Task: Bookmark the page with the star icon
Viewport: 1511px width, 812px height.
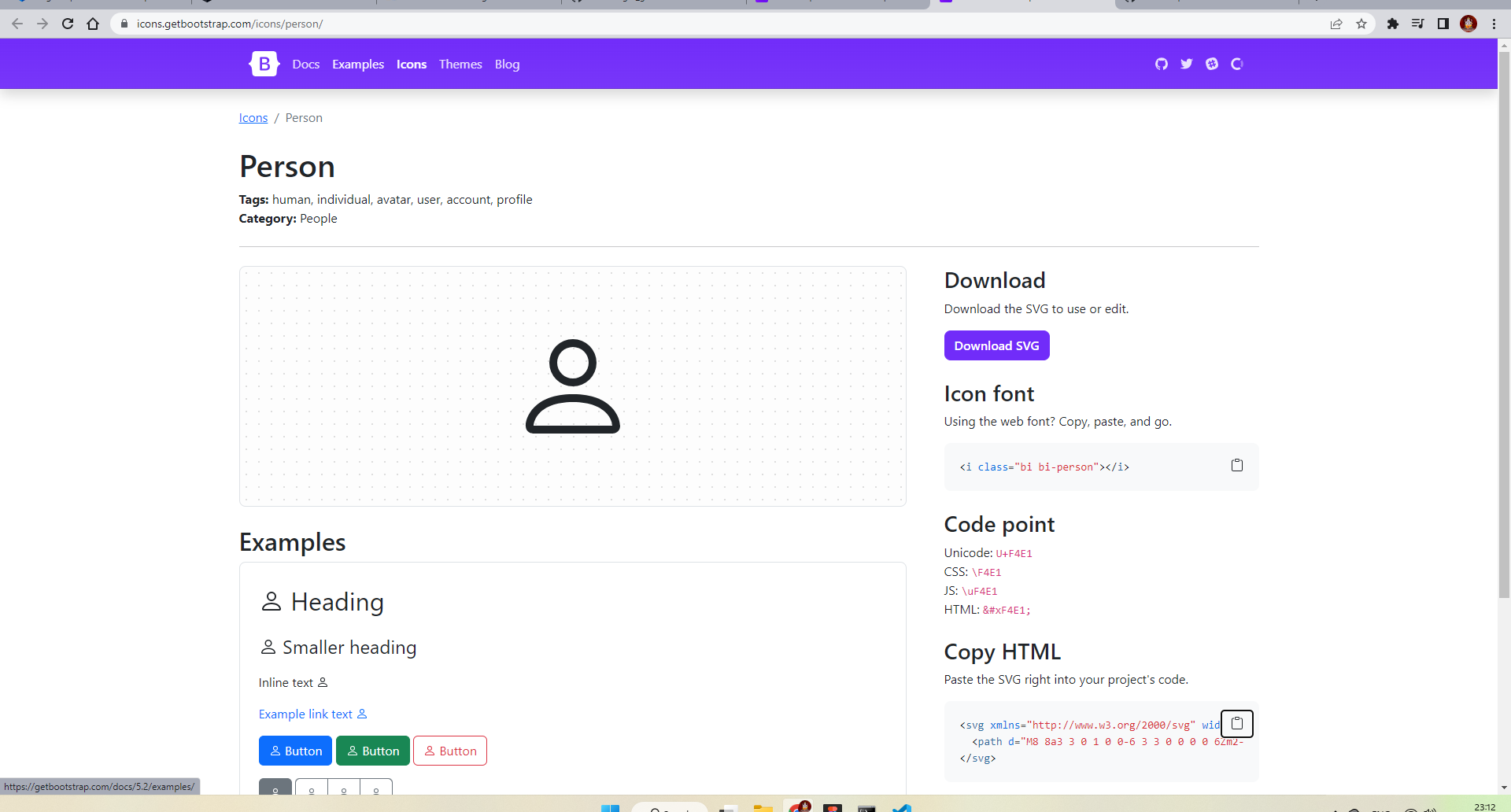Action: 1361,24
